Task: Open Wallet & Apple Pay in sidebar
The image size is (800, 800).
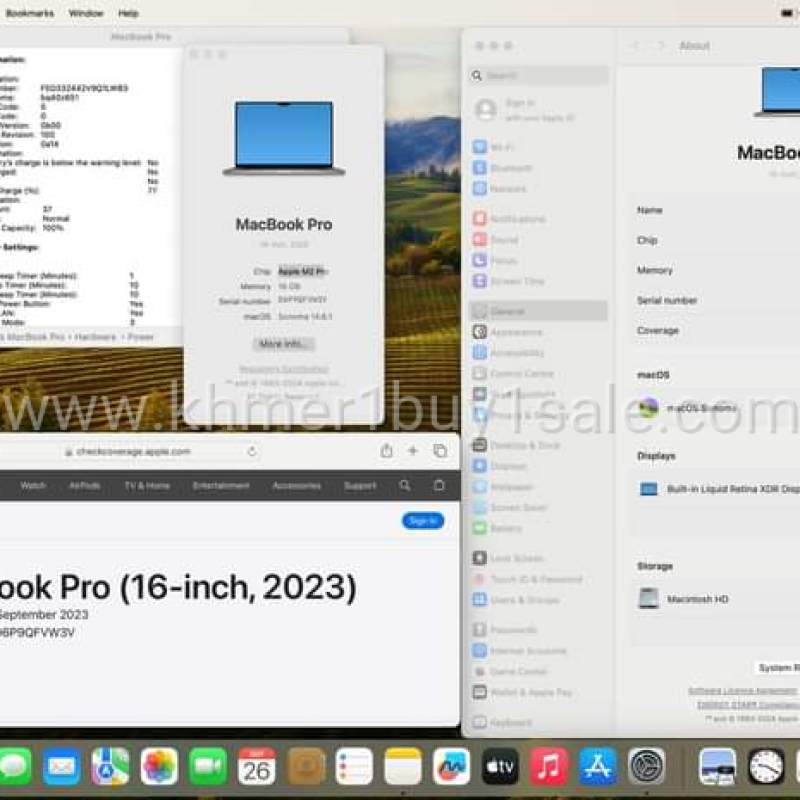Action: pos(538,692)
